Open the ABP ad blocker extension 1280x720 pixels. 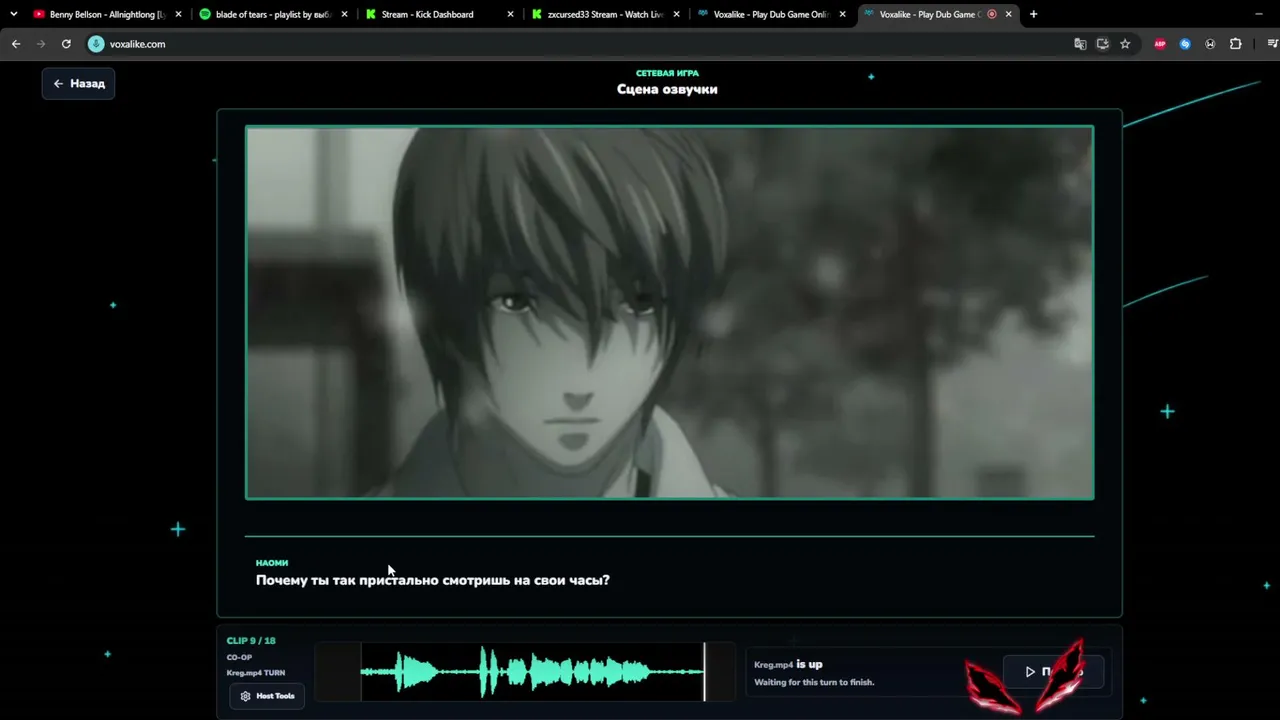(1160, 44)
